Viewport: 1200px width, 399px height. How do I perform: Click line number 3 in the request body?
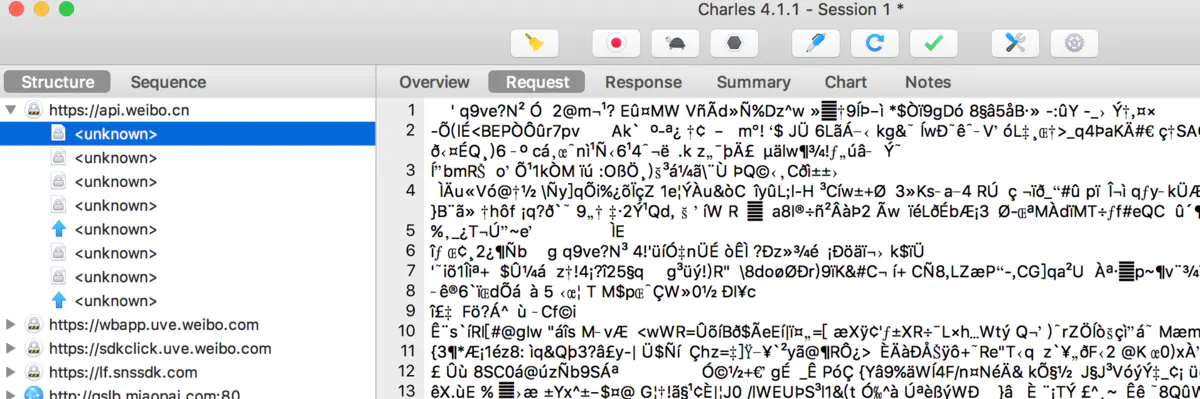pos(410,170)
